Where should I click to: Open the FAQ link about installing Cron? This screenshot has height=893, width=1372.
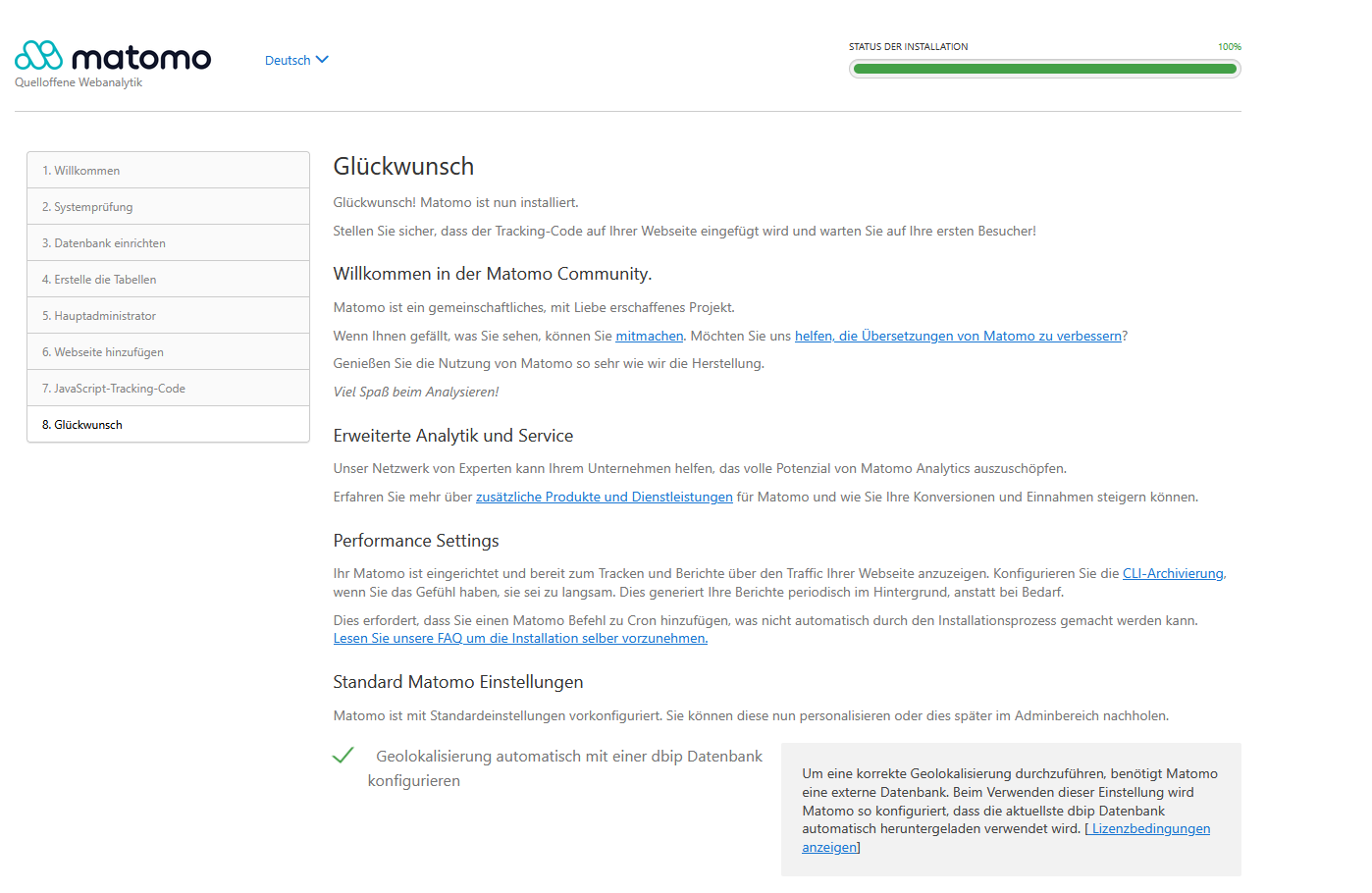520,638
